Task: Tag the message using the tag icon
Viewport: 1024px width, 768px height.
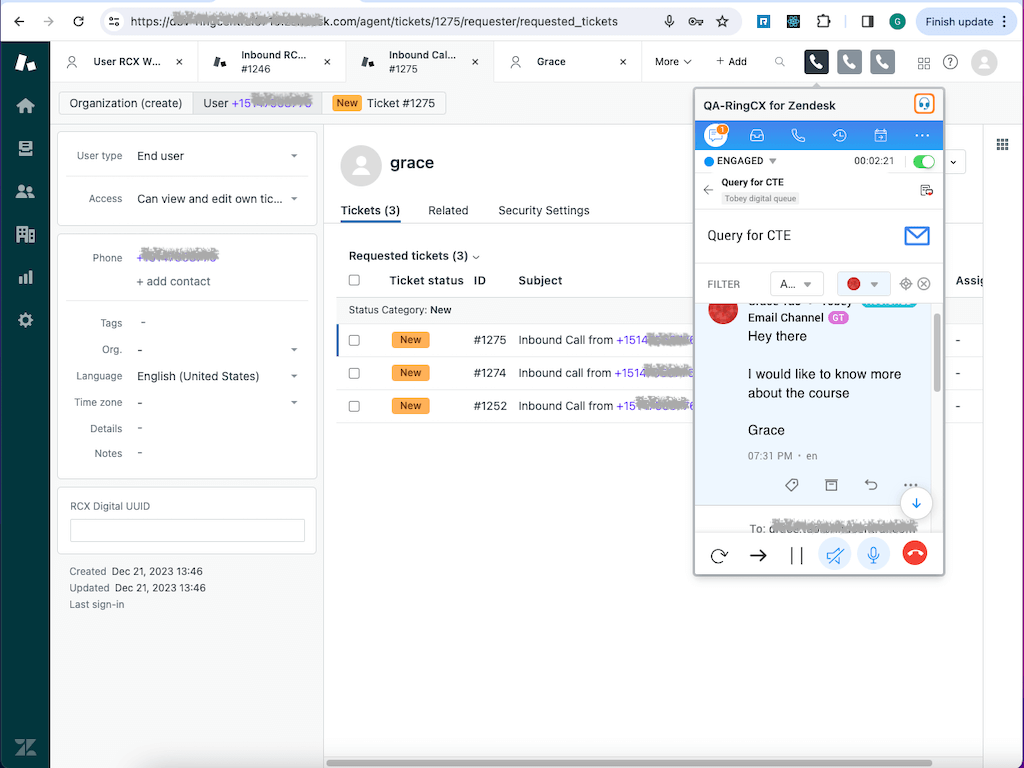Action: [791, 485]
